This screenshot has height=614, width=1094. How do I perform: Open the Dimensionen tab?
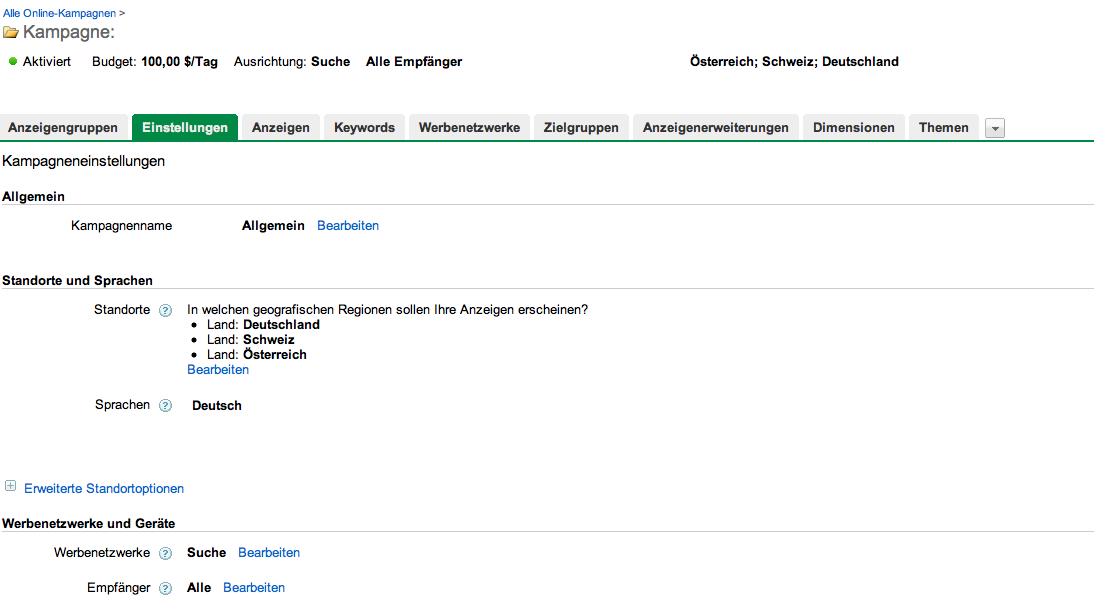tap(853, 128)
